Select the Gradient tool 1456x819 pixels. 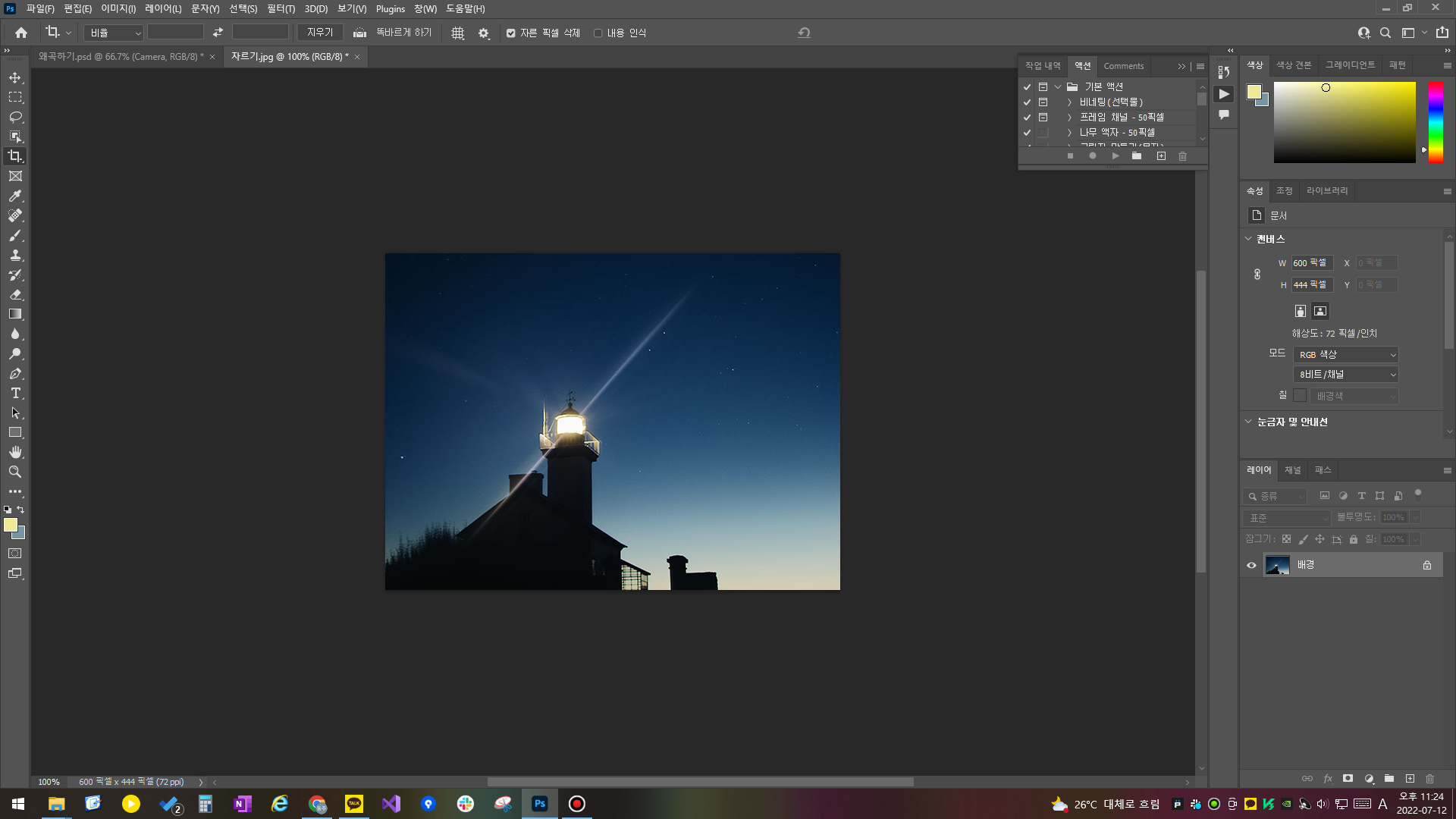[x=15, y=314]
